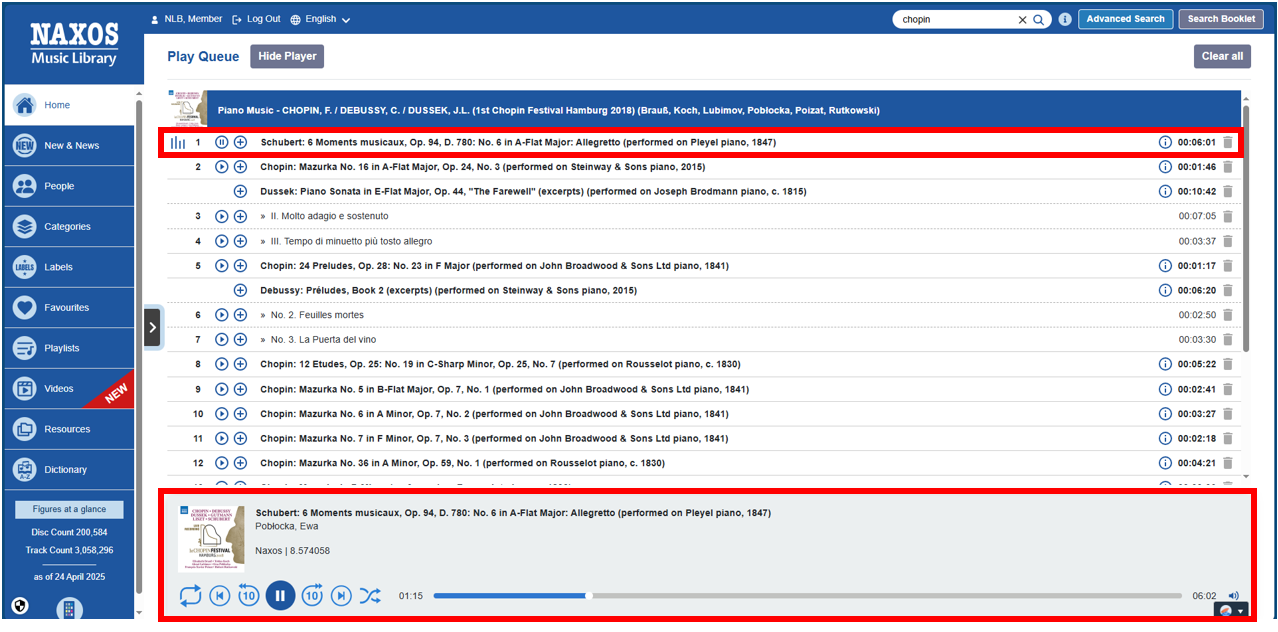The width and height of the screenshot is (1278, 632).
Task: Skip to next track
Action: 341,596
